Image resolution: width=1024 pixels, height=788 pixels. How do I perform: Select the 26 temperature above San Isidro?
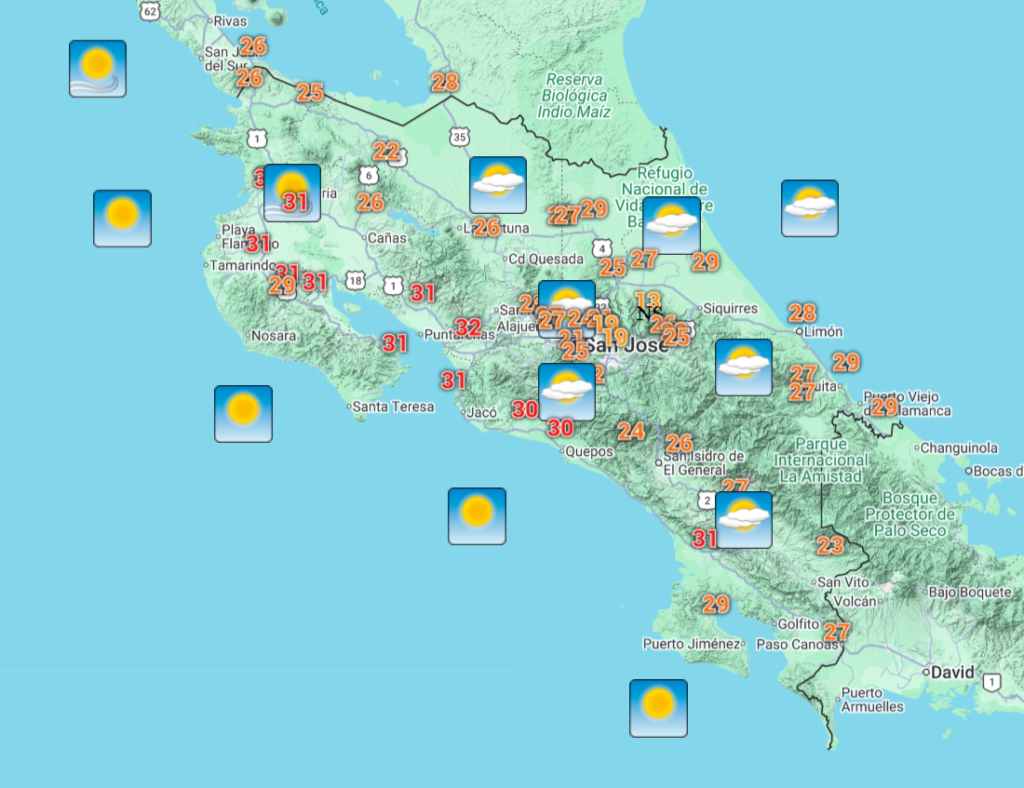[x=679, y=443]
